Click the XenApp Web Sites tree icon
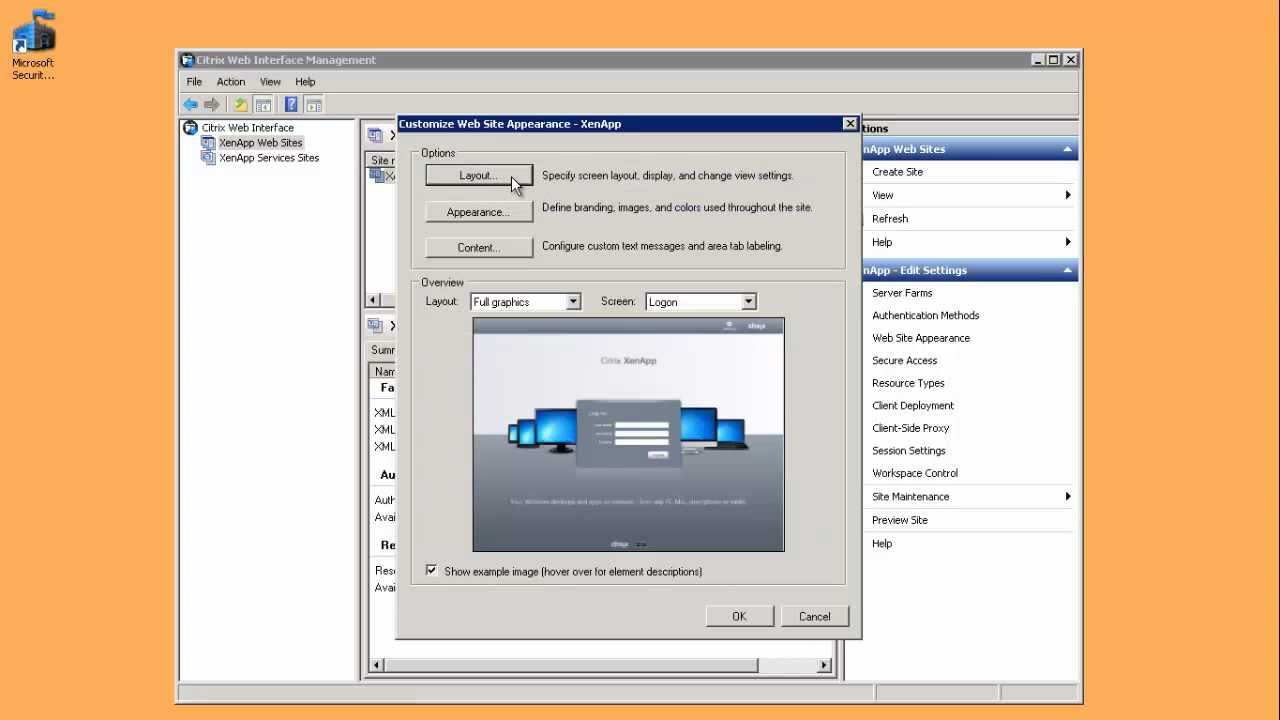Screen dimensions: 1280x720 click(208, 143)
